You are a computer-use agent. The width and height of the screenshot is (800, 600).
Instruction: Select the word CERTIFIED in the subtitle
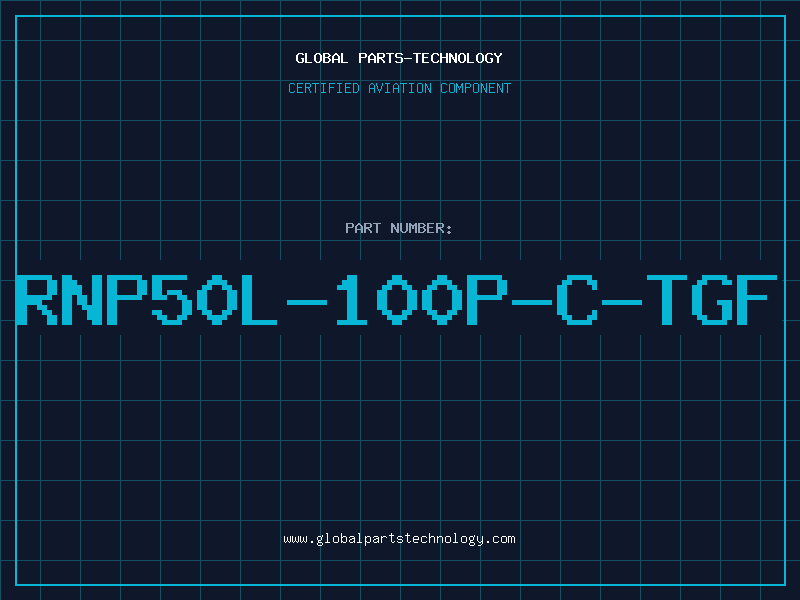[x=324, y=88]
